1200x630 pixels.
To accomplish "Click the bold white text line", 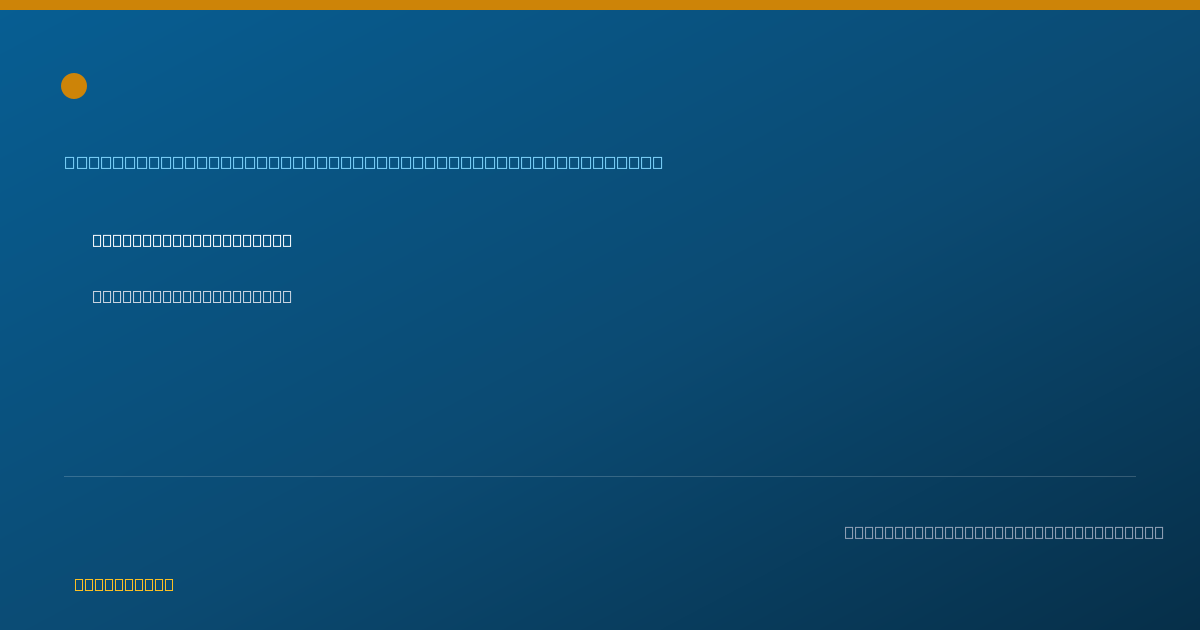I will 192,240.
